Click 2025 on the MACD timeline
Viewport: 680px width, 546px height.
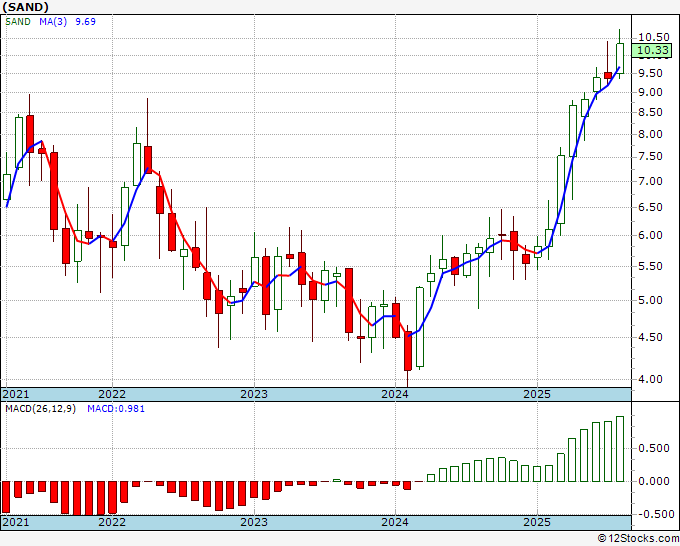pyautogui.click(x=537, y=522)
